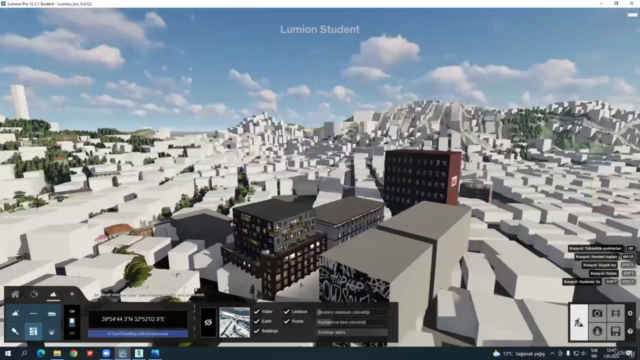Adjust the random building height slider
640x360 pixels.
click(352, 322)
